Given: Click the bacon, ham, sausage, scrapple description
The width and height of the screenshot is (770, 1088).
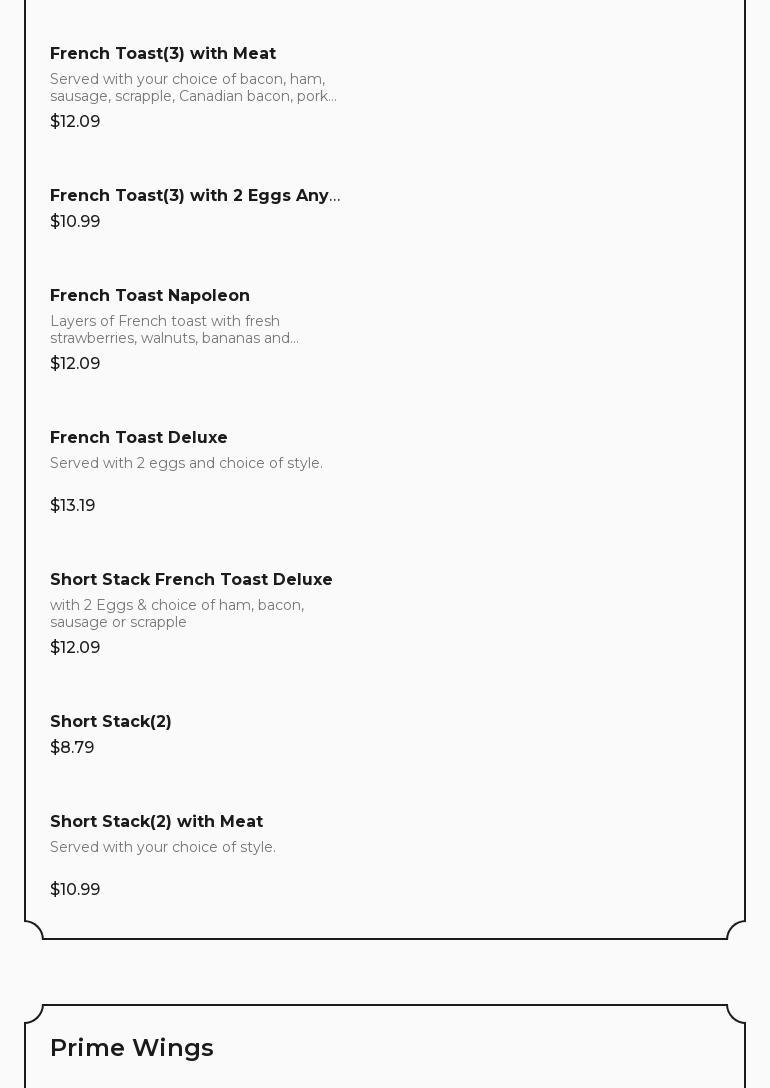Looking at the screenshot, I should click(x=193, y=88).
